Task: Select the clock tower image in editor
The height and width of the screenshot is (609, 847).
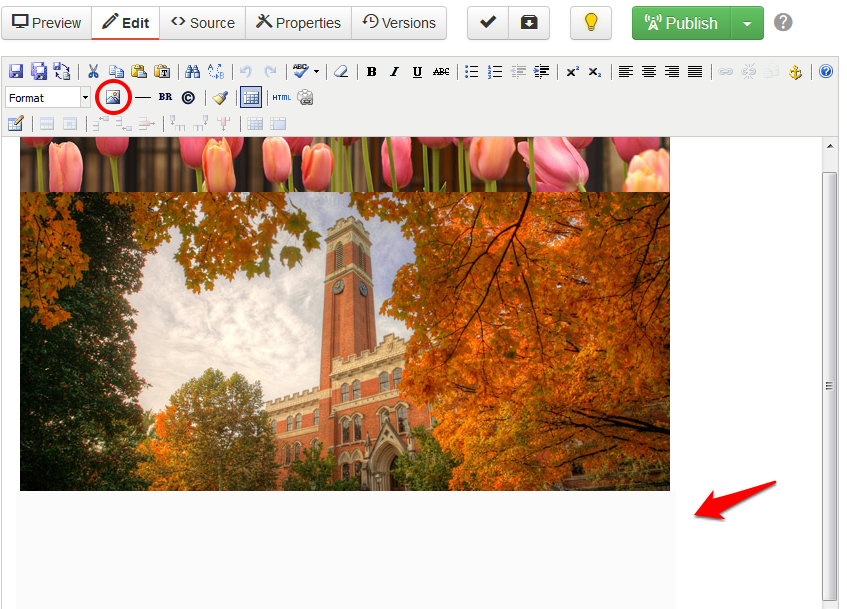Action: pos(345,340)
